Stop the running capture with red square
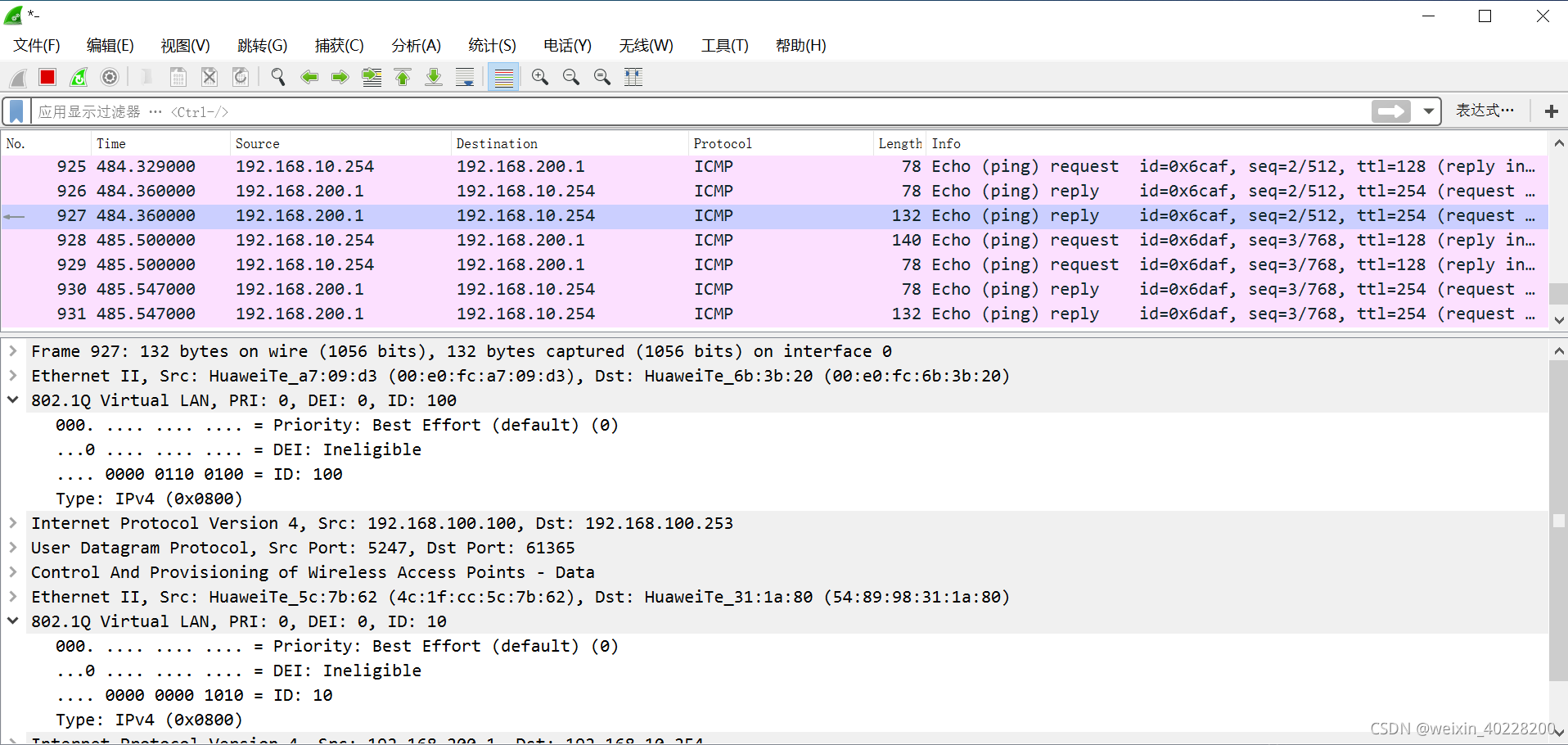 [x=47, y=77]
